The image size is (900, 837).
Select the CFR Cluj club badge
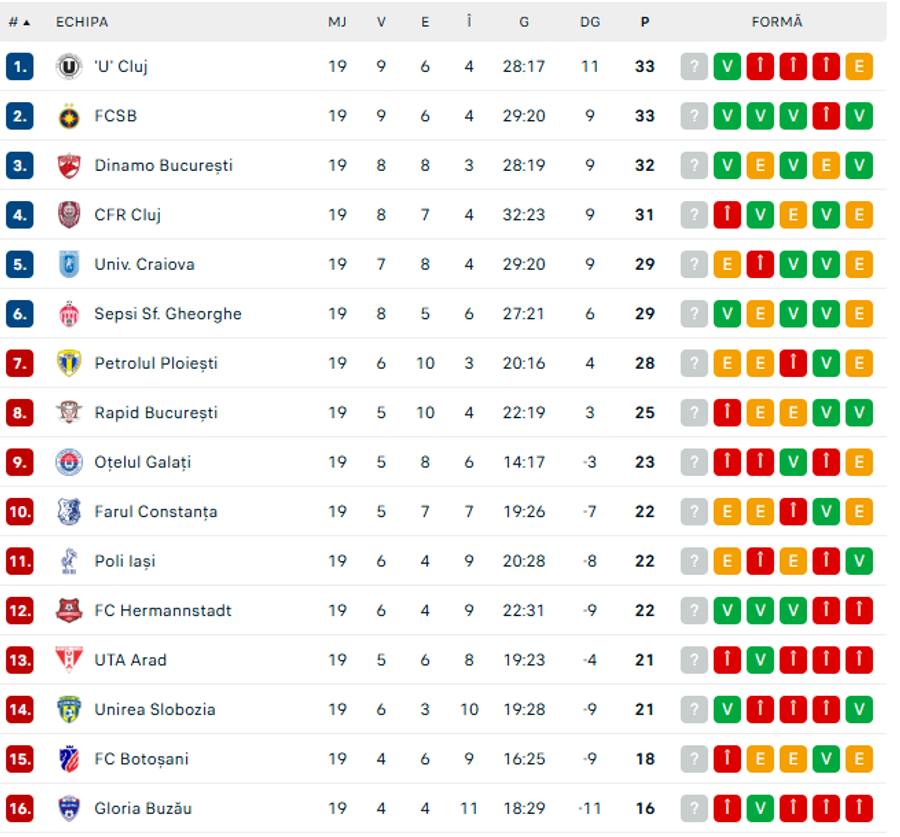(x=69, y=215)
